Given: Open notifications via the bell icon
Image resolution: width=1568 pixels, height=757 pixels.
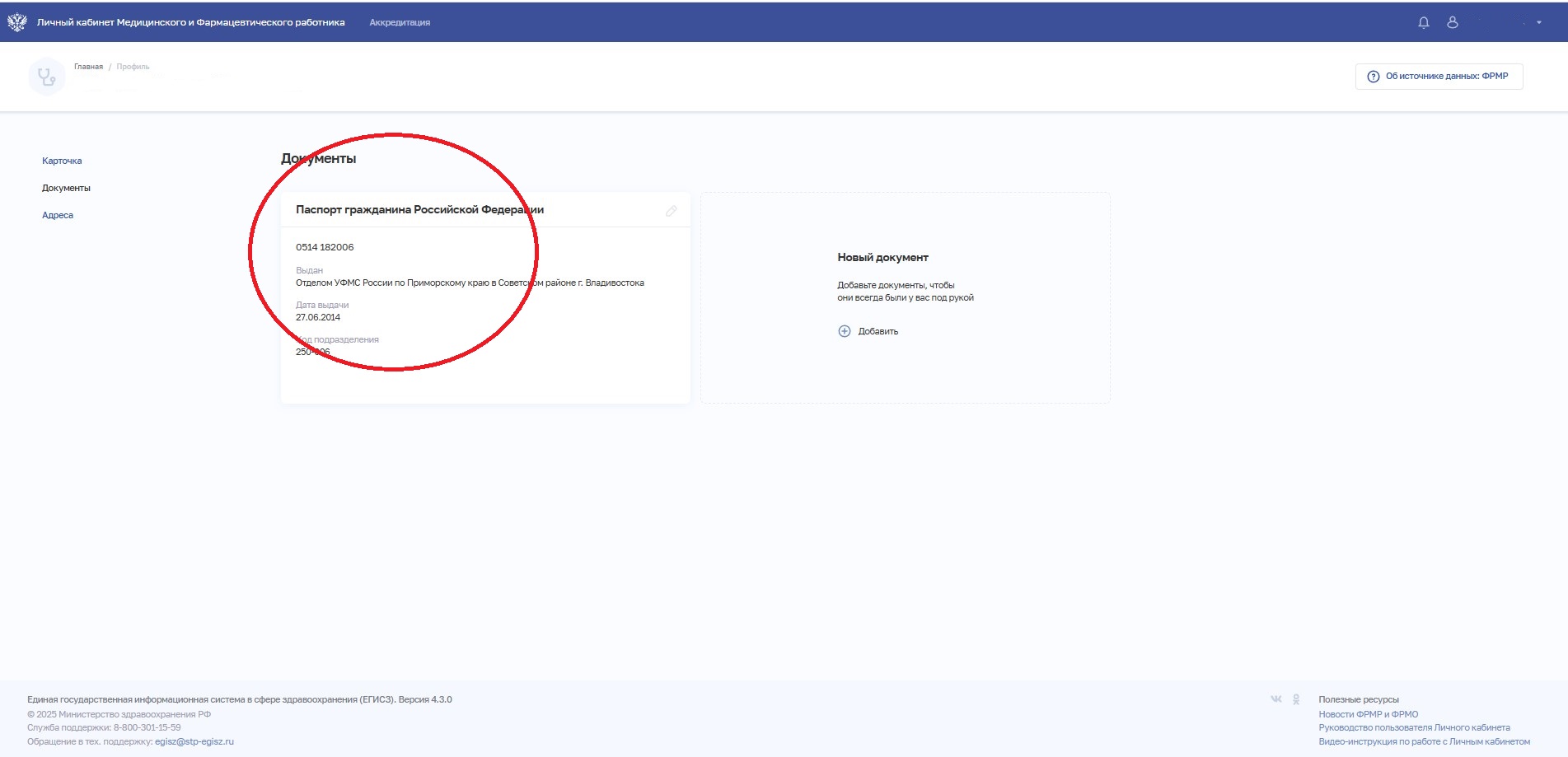Looking at the screenshot, I should (1423, 22).
